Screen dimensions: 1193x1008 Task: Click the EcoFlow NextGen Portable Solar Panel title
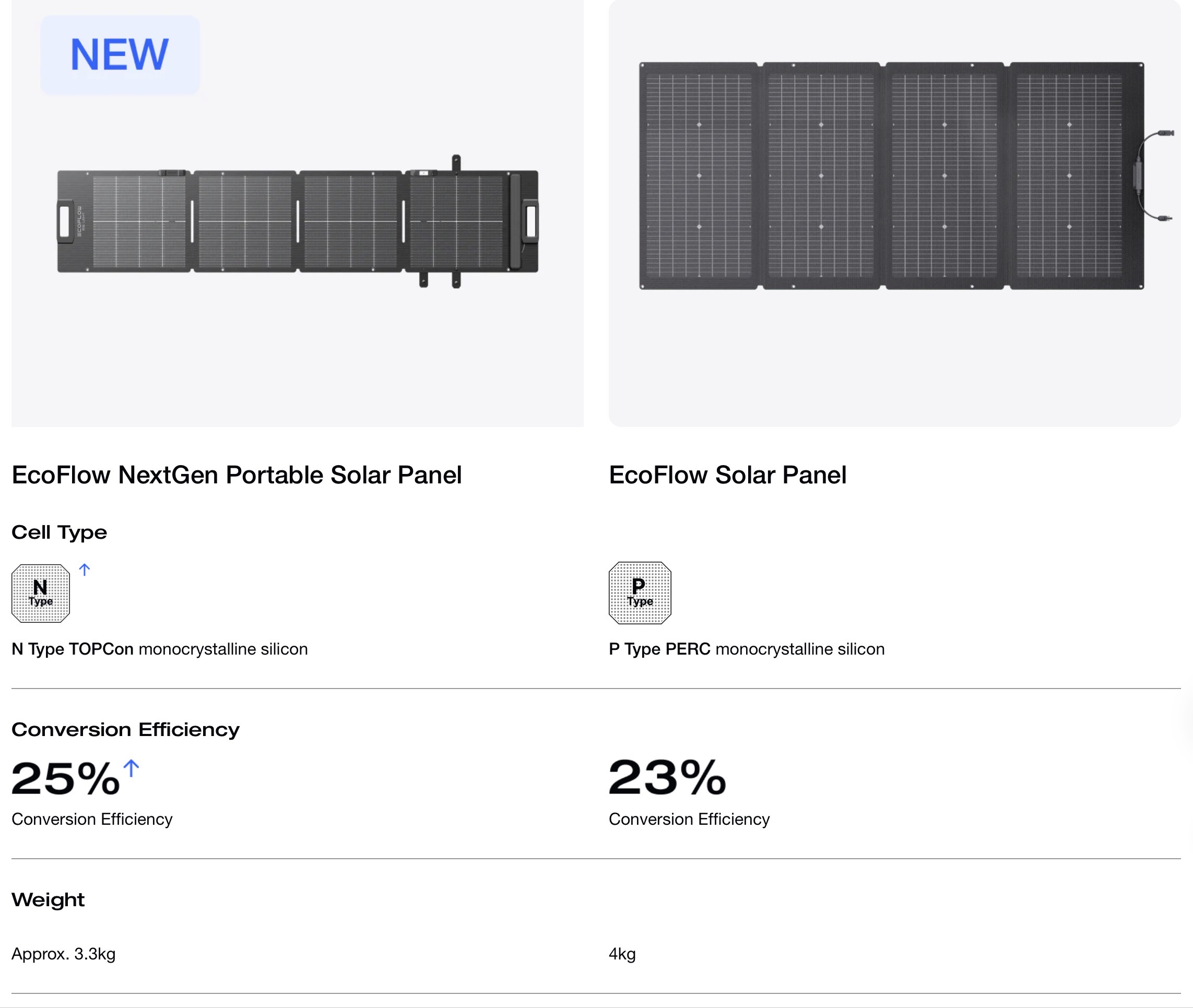point(237,475)
